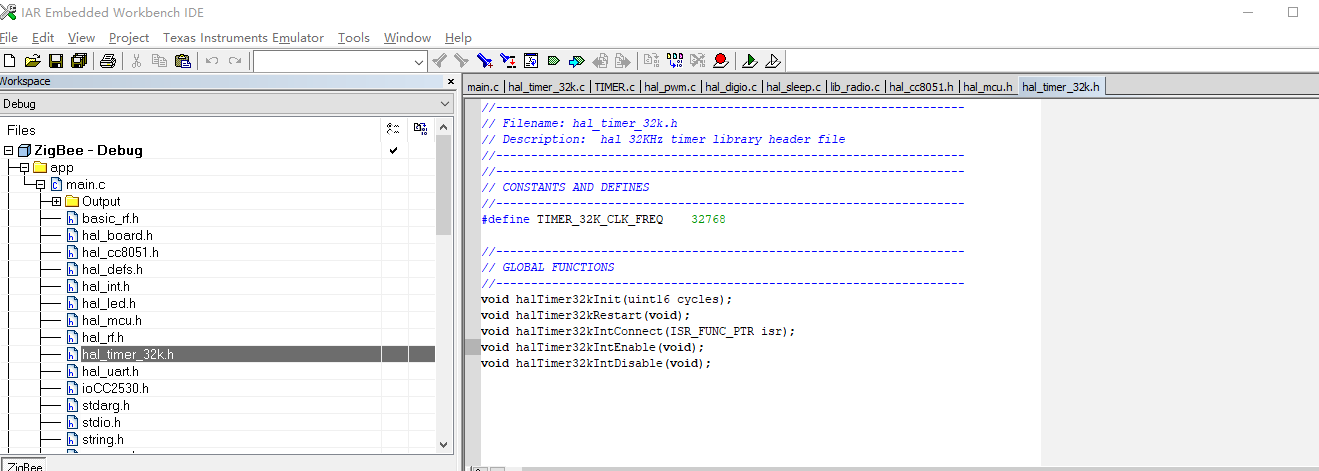
Task: Open the Find dialog with blue flashlight icon
Action: 484,61
